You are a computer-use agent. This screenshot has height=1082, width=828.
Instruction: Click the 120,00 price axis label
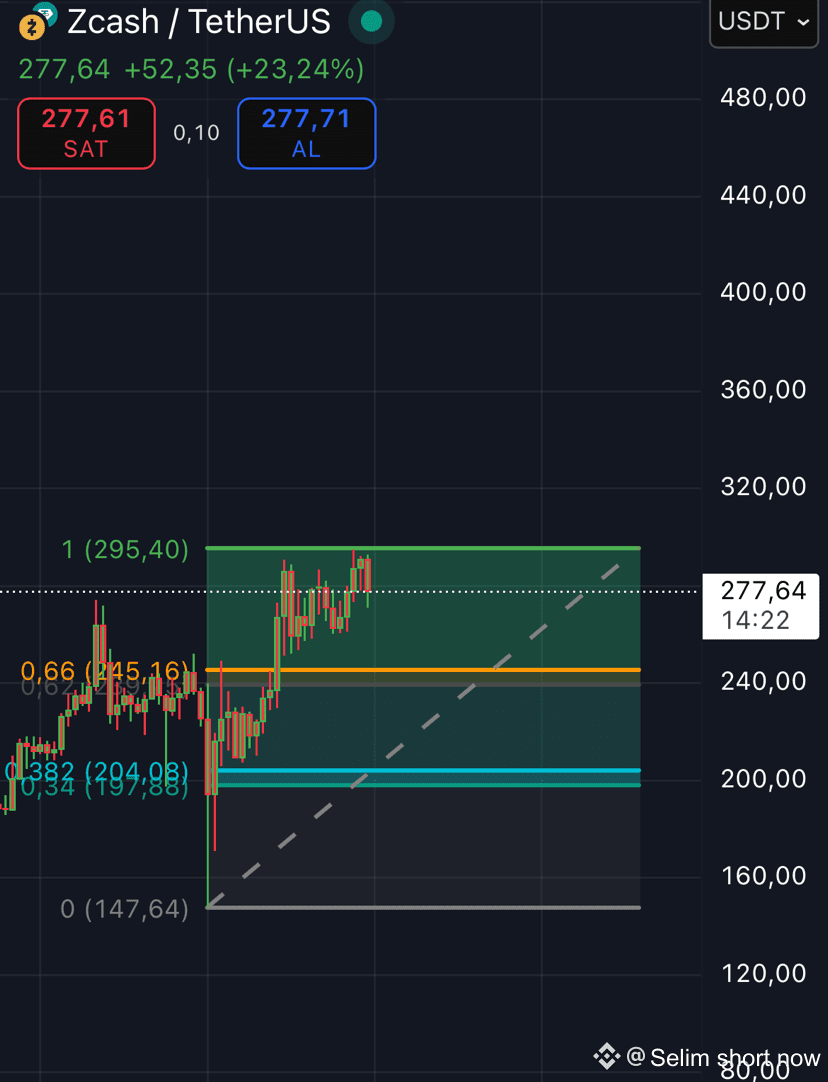[763, 974]
